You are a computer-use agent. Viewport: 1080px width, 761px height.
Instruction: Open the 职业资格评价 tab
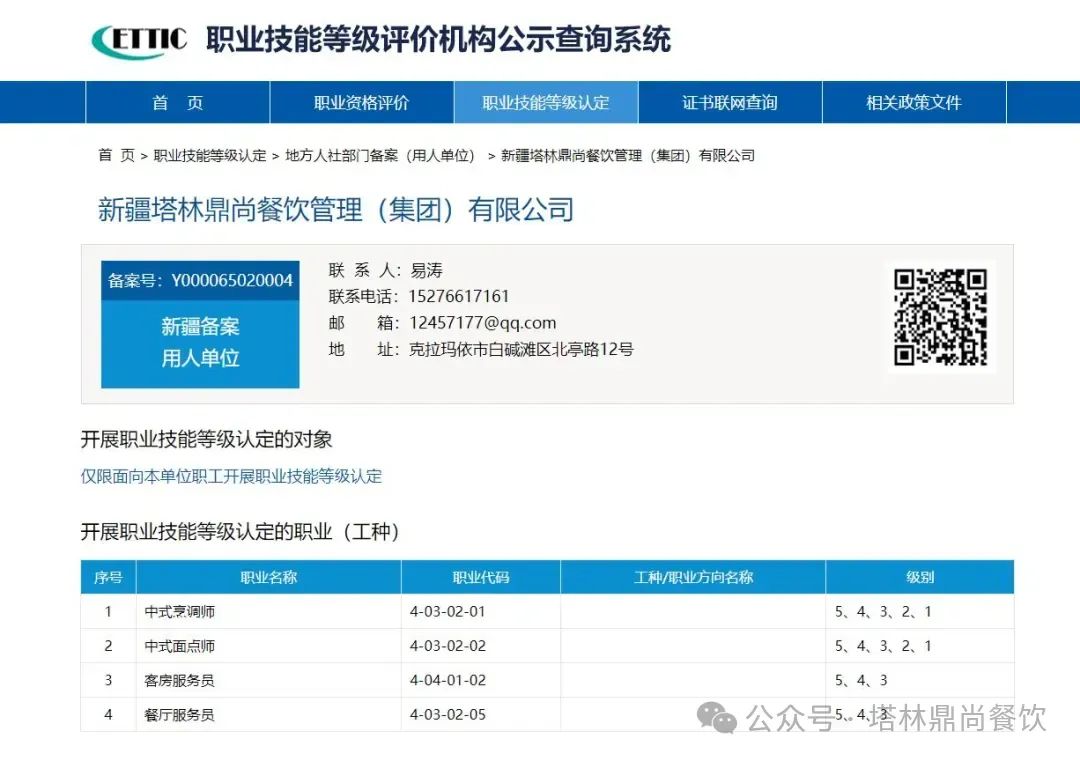pos(362,103)
